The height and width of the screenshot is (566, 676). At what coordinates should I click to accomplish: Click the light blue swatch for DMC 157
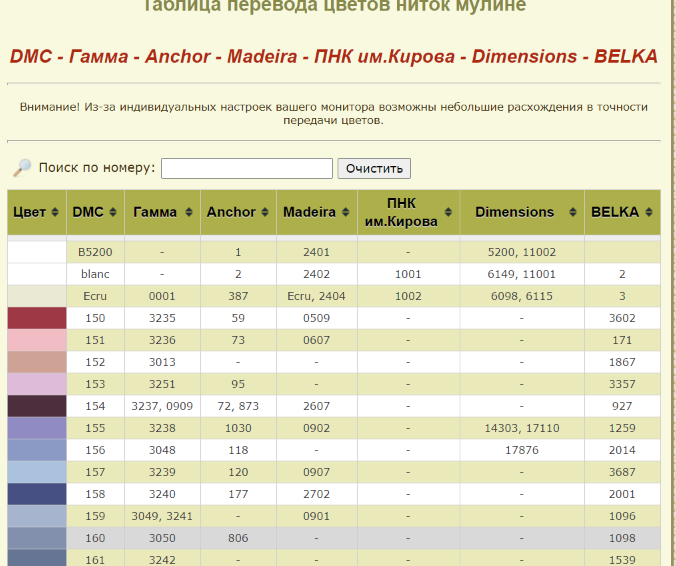pyautogui.click(x=37, y=472)
